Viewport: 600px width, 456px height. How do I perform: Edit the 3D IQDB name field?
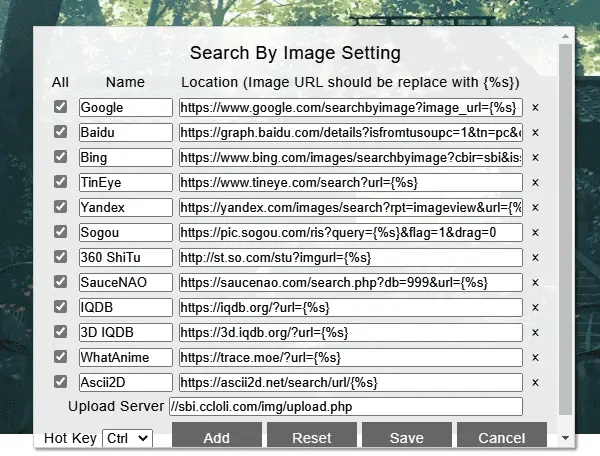[x=126, y=332]
